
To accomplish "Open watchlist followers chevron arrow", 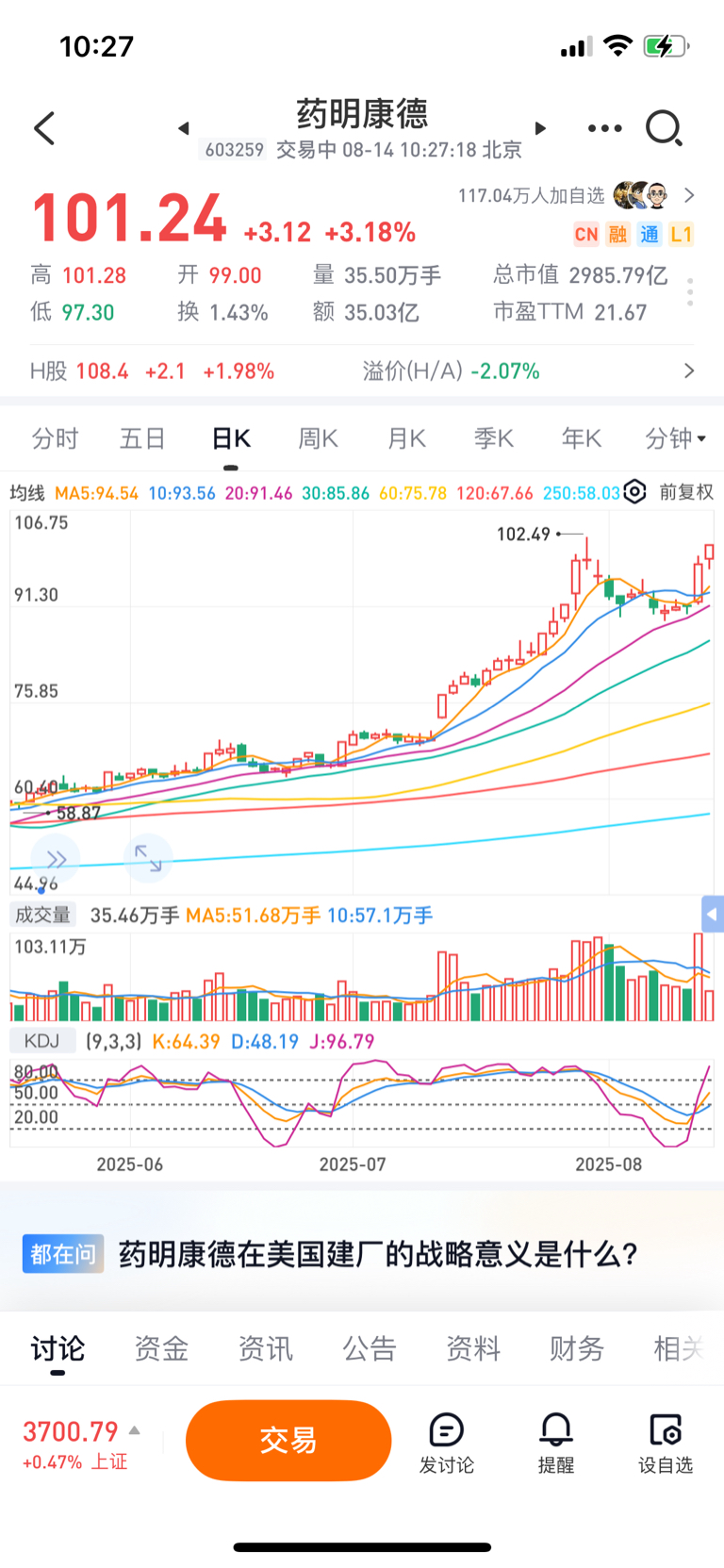I will pos(689,195).
